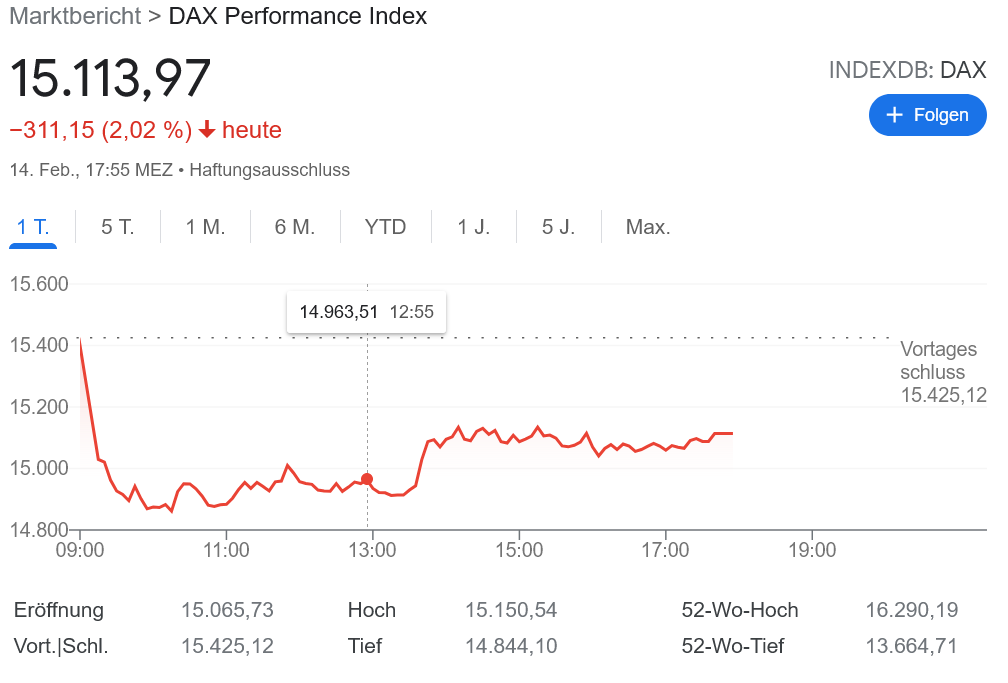Open the Haftungsausschluss disclaimer link
Viewport: 1008px width, 683px height.
coord(269,170)
